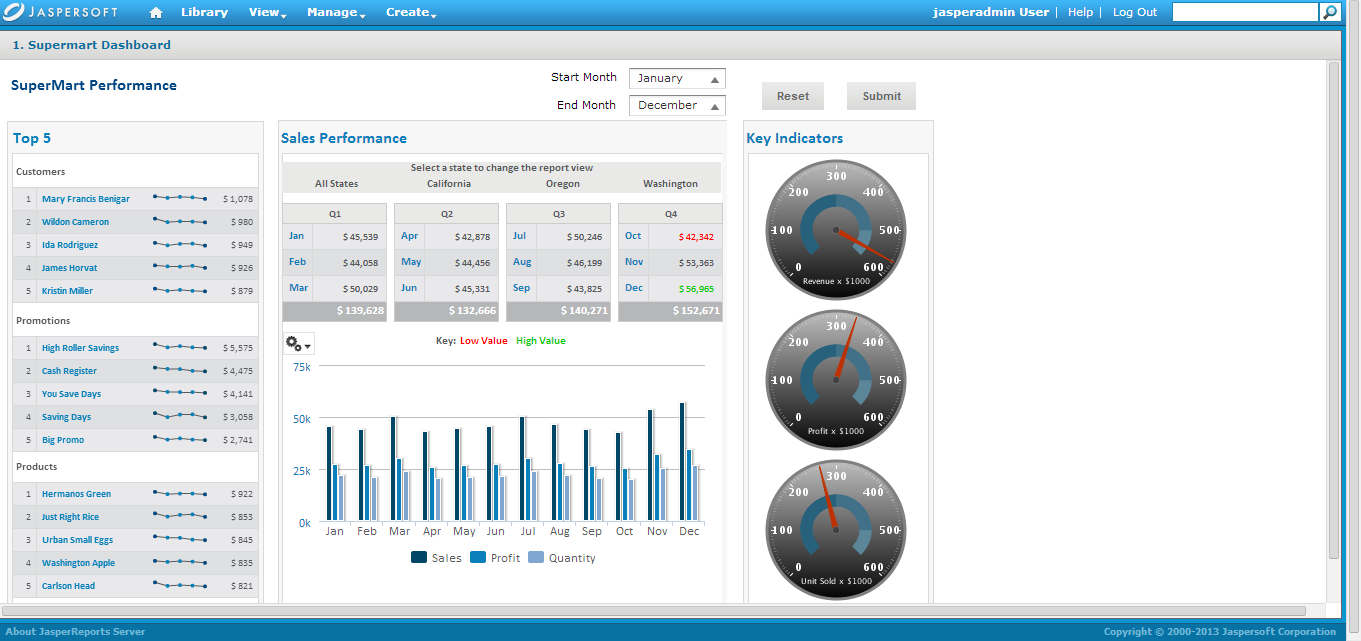Click the vertical scrollbar
The height and width of the screenshot is (641, 1361).
point(1333,310)
